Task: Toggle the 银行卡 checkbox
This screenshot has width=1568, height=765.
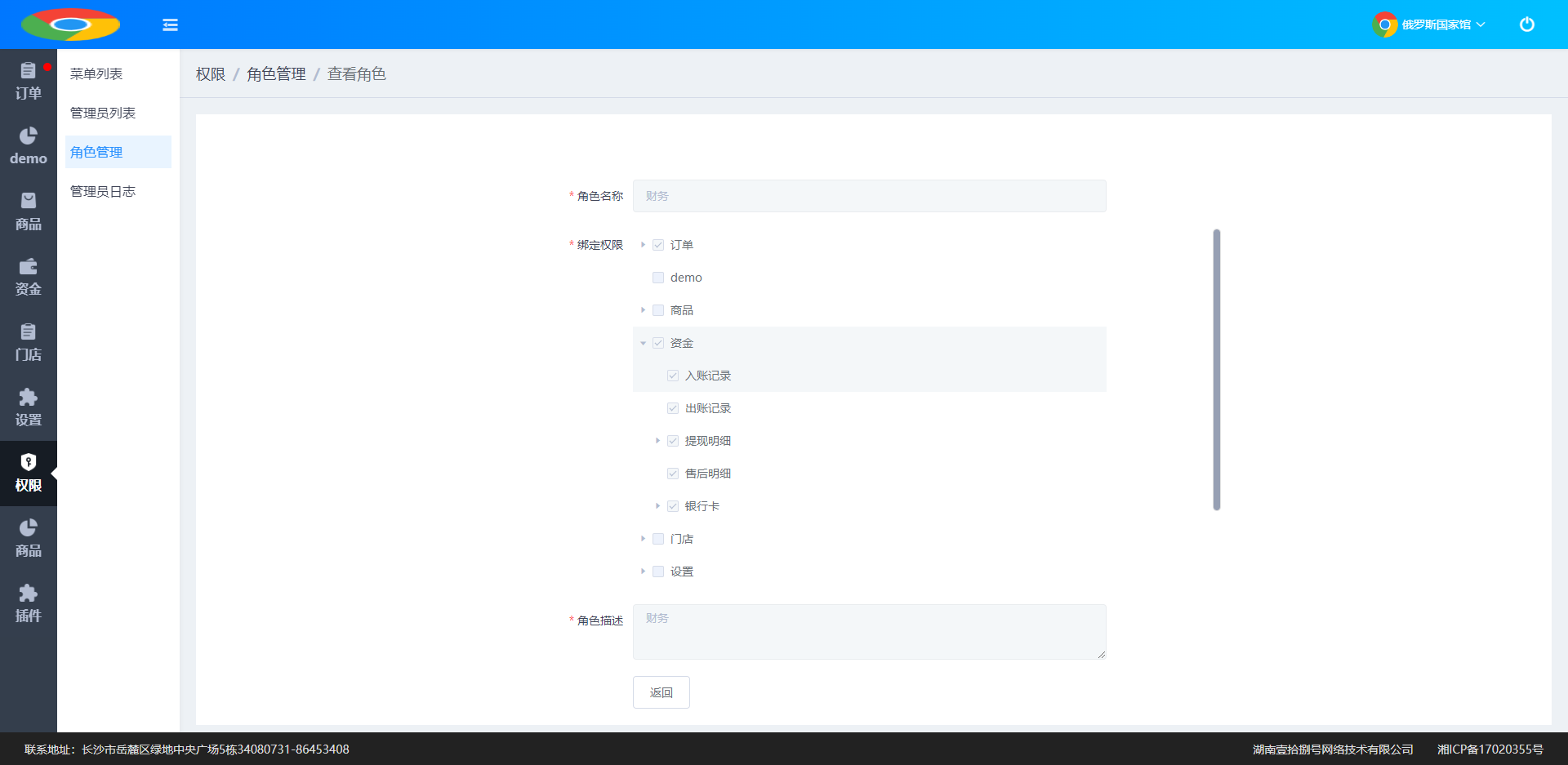Action: [x=673, y=506]
